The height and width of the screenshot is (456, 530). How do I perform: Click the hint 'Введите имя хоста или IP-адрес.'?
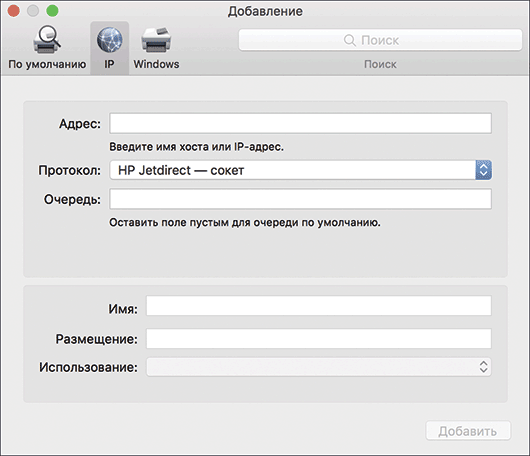tap(196, 147)
